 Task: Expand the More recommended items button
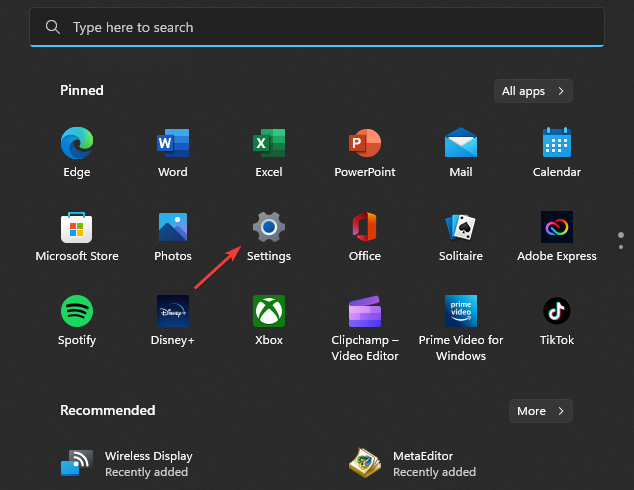[x=540, y=411]
